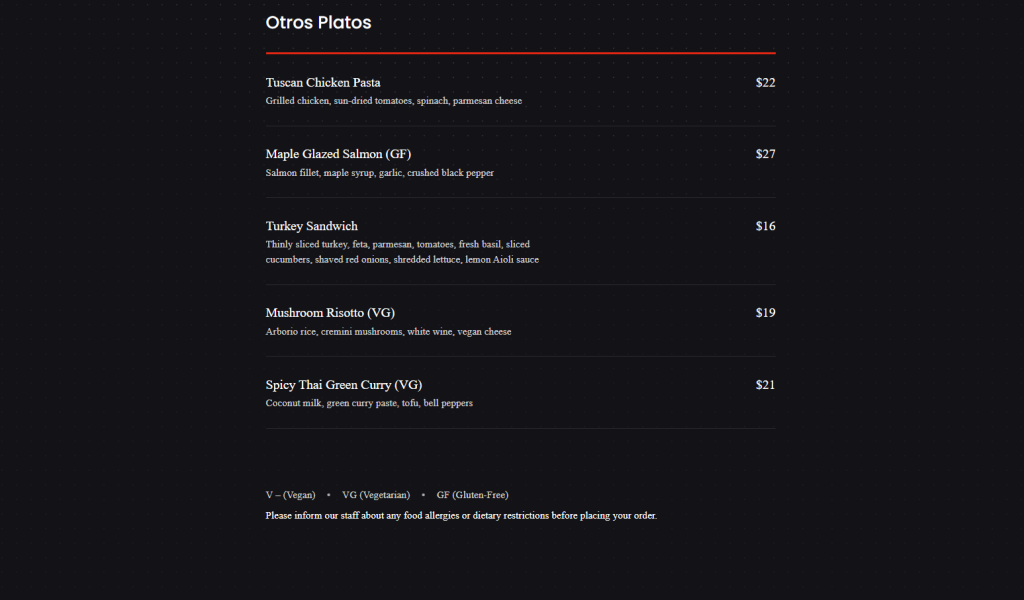
Task: Open the Maple Glazed Salmon (GF) item
Action: 338,154
